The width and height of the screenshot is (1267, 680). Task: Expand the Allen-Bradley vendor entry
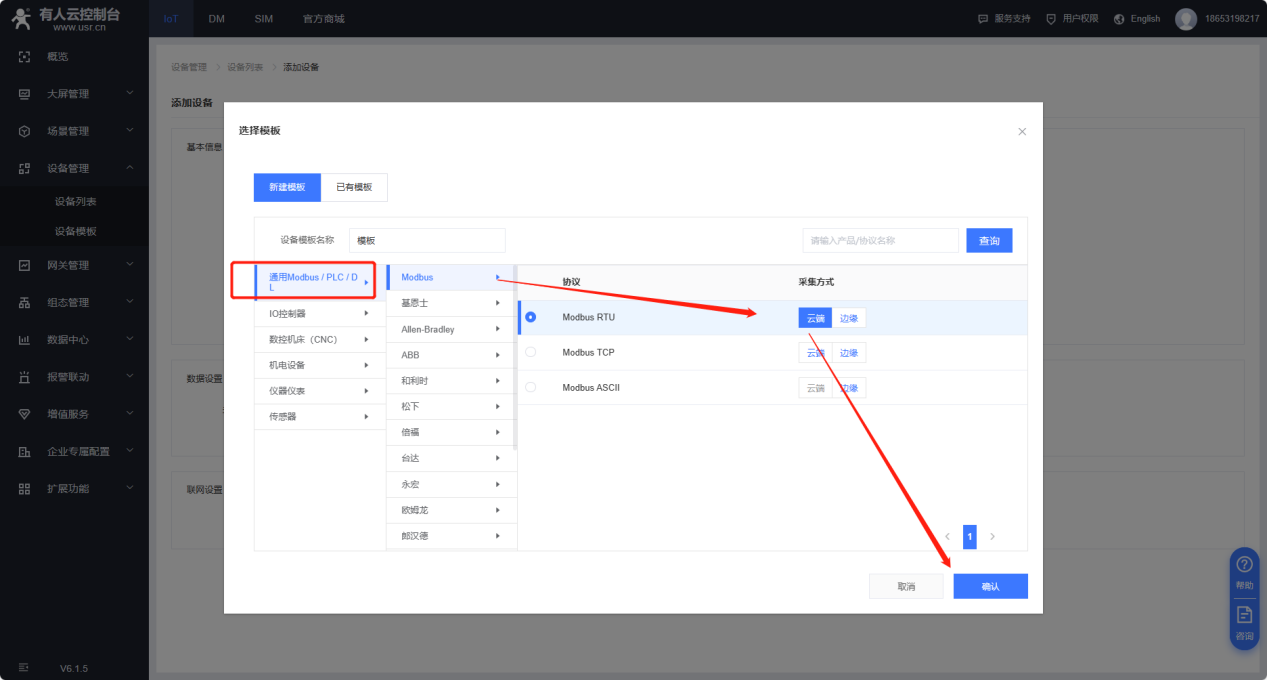pyautogui.click(x=450, y=329)
